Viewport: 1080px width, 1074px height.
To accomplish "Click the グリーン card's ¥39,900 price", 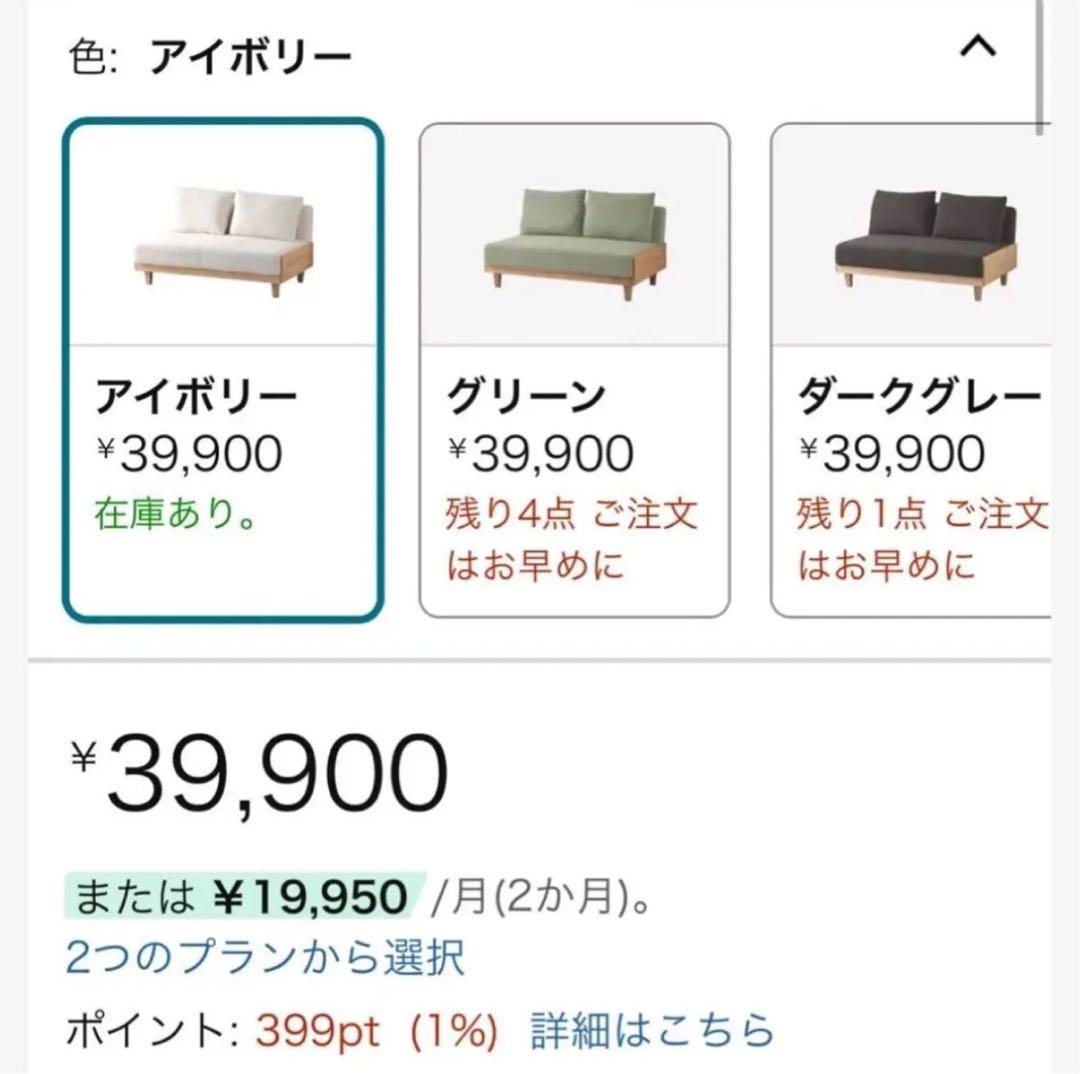I will click(541, 455).
